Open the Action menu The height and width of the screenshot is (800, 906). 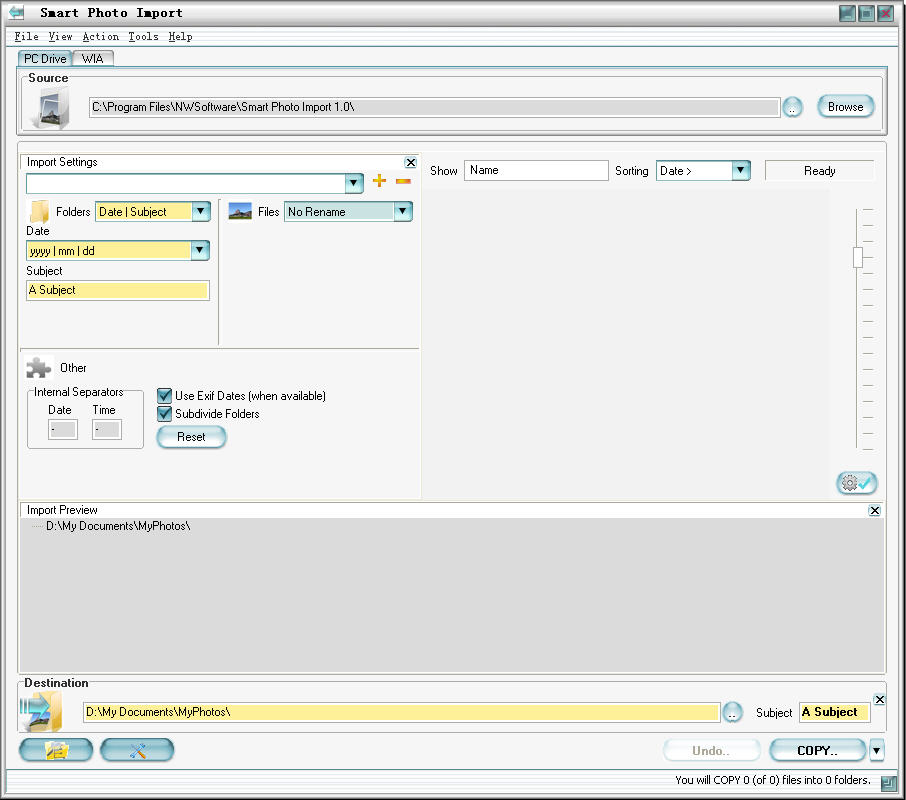[x=100, y=37]
